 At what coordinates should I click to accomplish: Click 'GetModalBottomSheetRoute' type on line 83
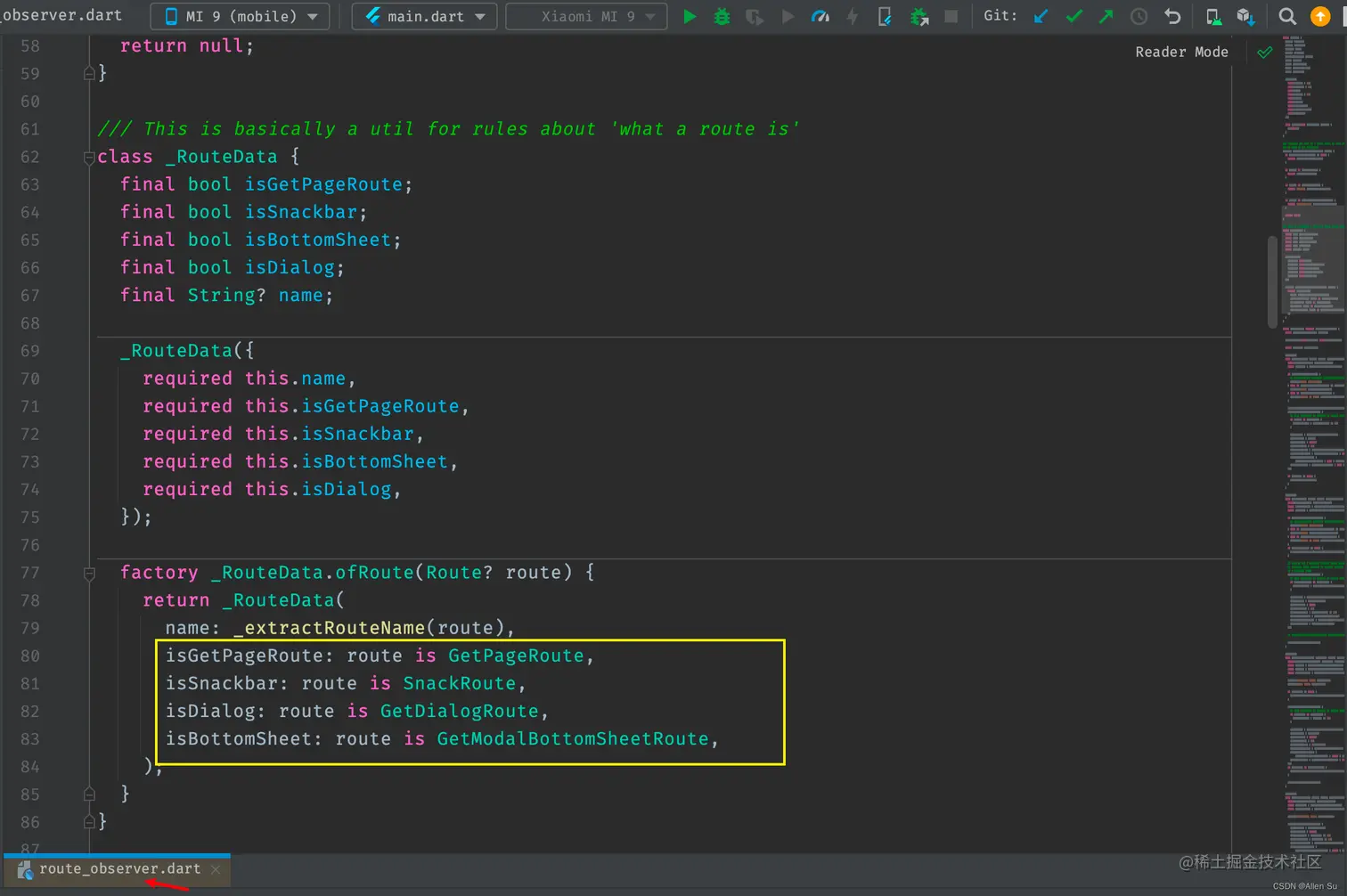pos(573,738)
